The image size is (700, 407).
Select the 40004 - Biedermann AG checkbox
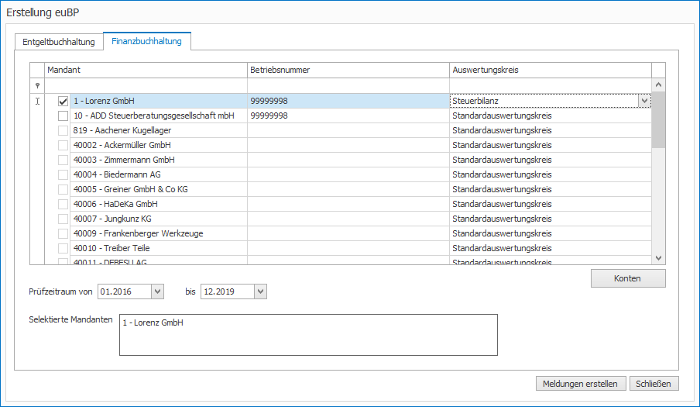[63, 175]
